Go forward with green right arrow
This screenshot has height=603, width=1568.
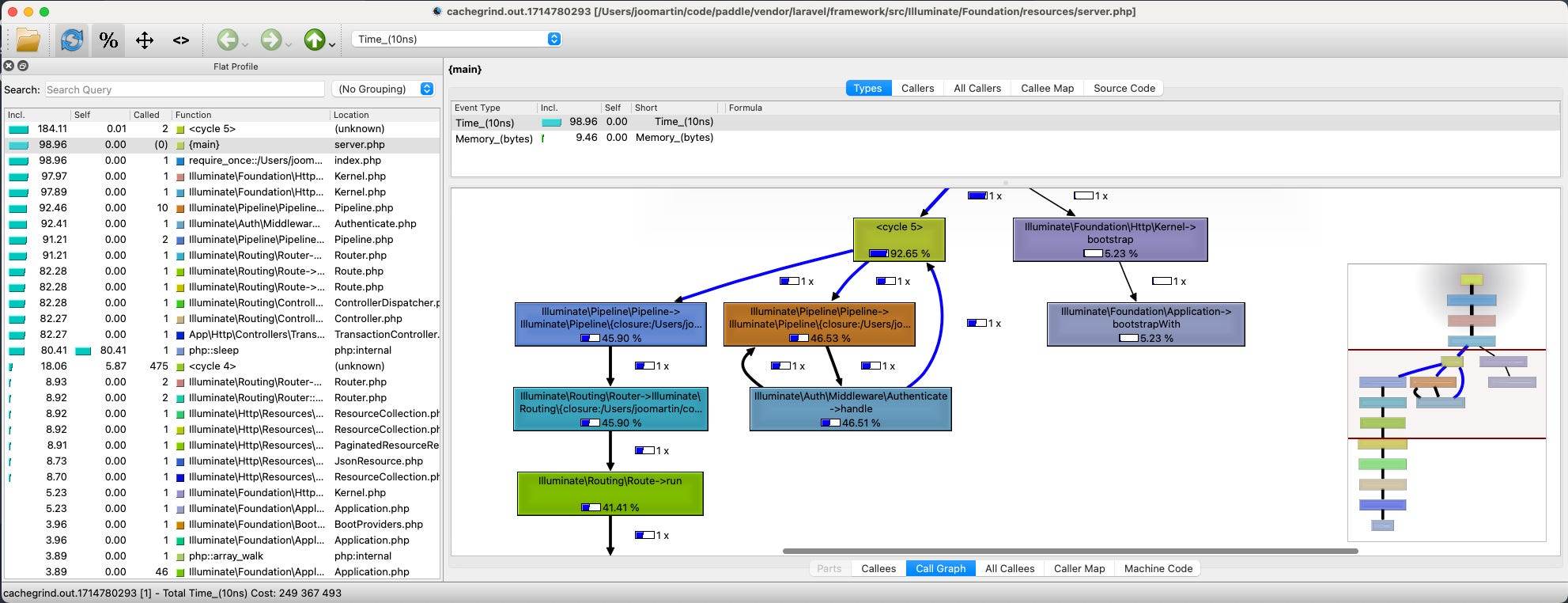[271, 40]
